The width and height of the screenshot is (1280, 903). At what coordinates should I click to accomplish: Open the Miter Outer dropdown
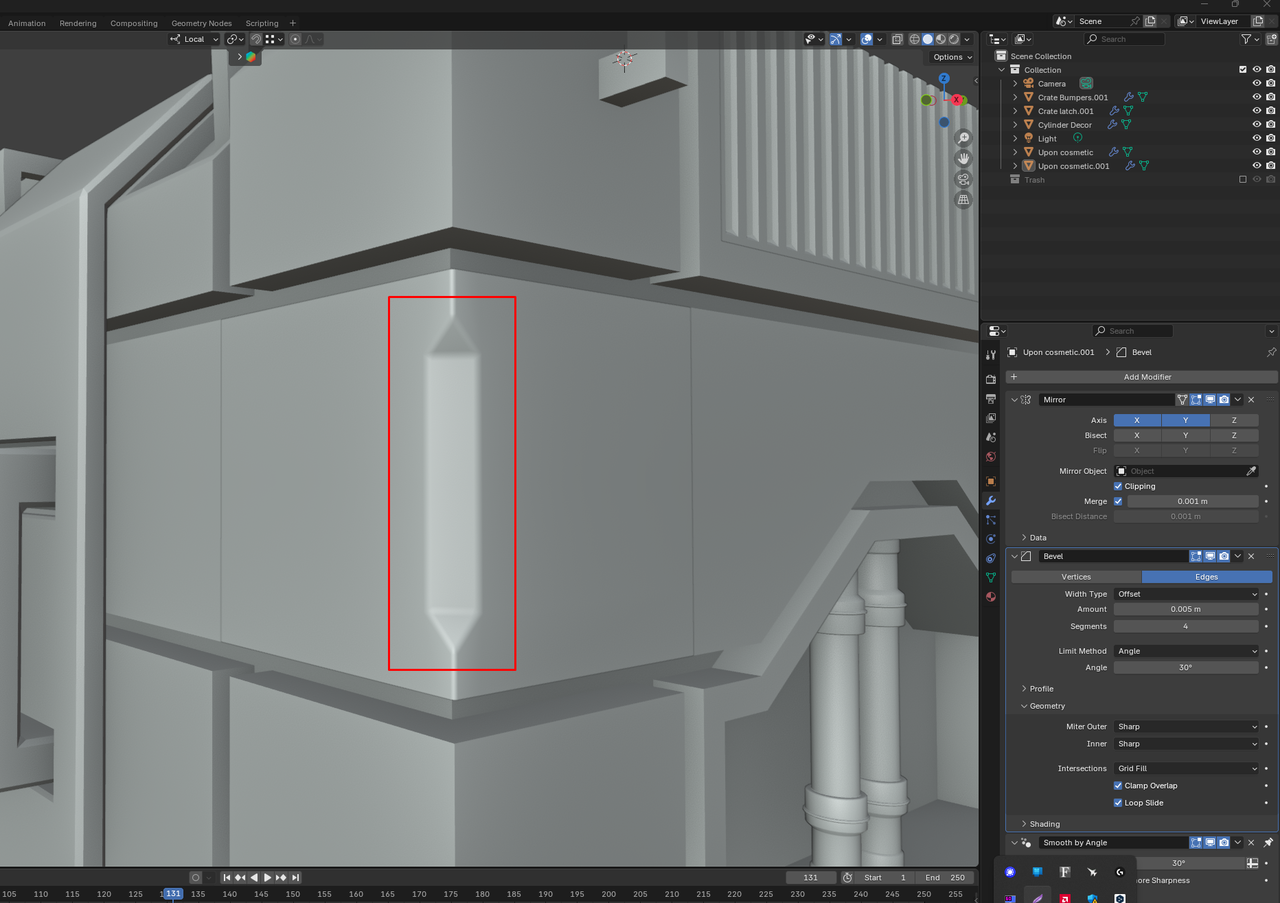point(1186,727)
